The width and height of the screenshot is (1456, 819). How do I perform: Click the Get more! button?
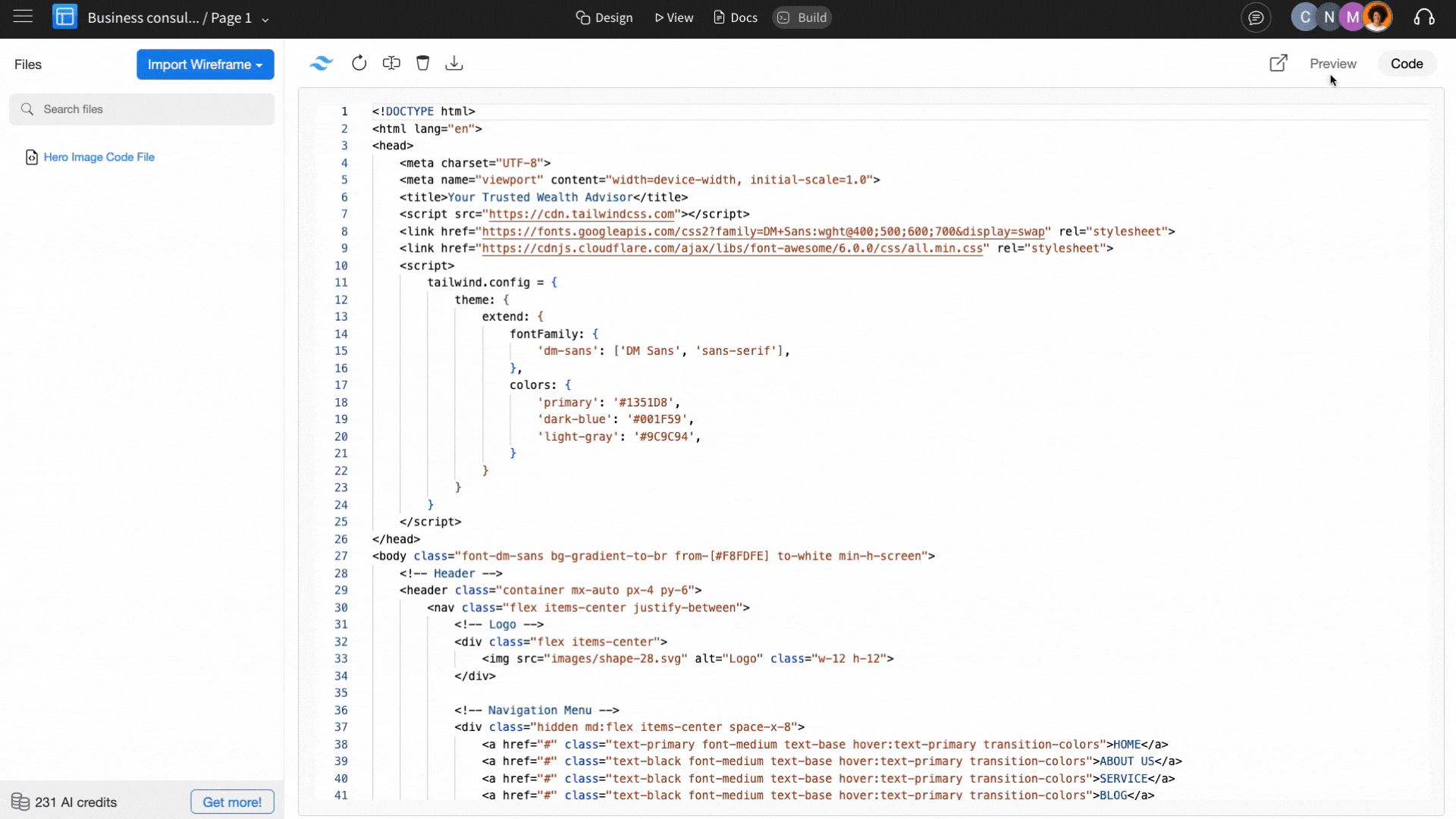[x=232, y=802]
